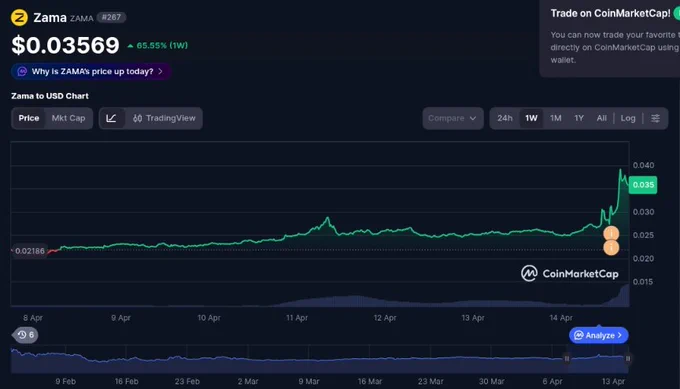Image resolution: width=680 pixels, height=389 pixels.
Task: Select the Mkt Cap tab
Action: pos(68,118)
